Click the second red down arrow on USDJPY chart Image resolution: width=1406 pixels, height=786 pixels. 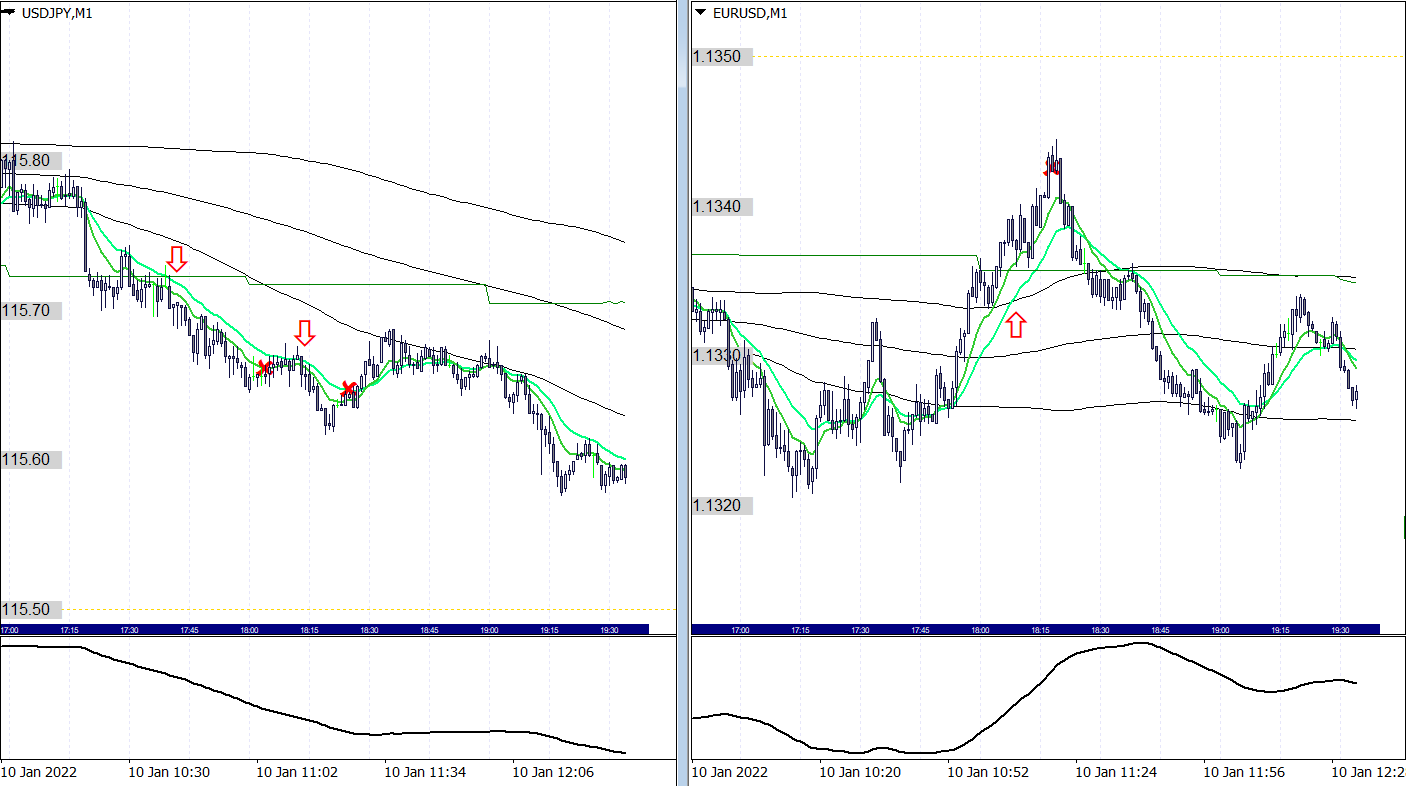pyautogui.click(x=304, y=333)
